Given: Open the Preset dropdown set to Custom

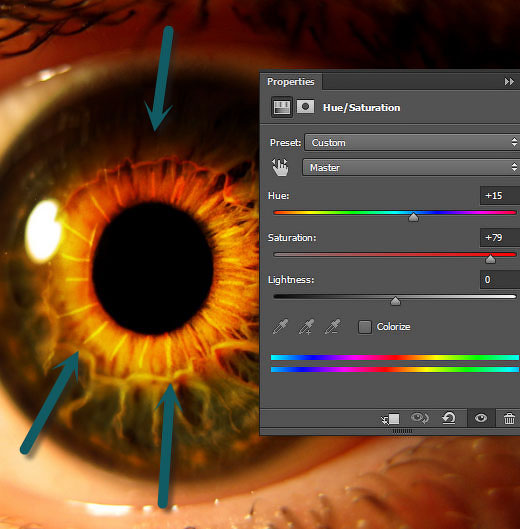Looking at the screenshot, I should 412,143.
